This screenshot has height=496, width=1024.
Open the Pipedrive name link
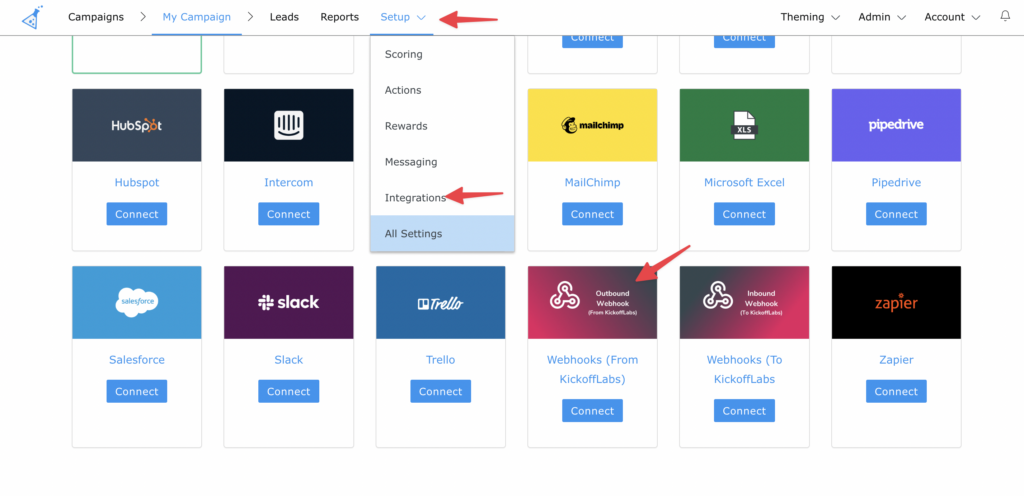pos(896,183)
